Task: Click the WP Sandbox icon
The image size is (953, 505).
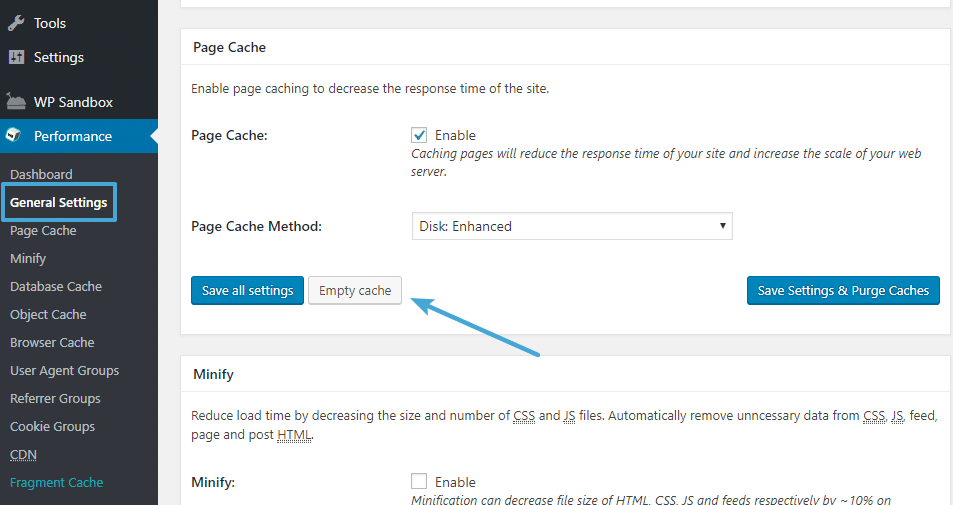Action: [x=16, y=102]
